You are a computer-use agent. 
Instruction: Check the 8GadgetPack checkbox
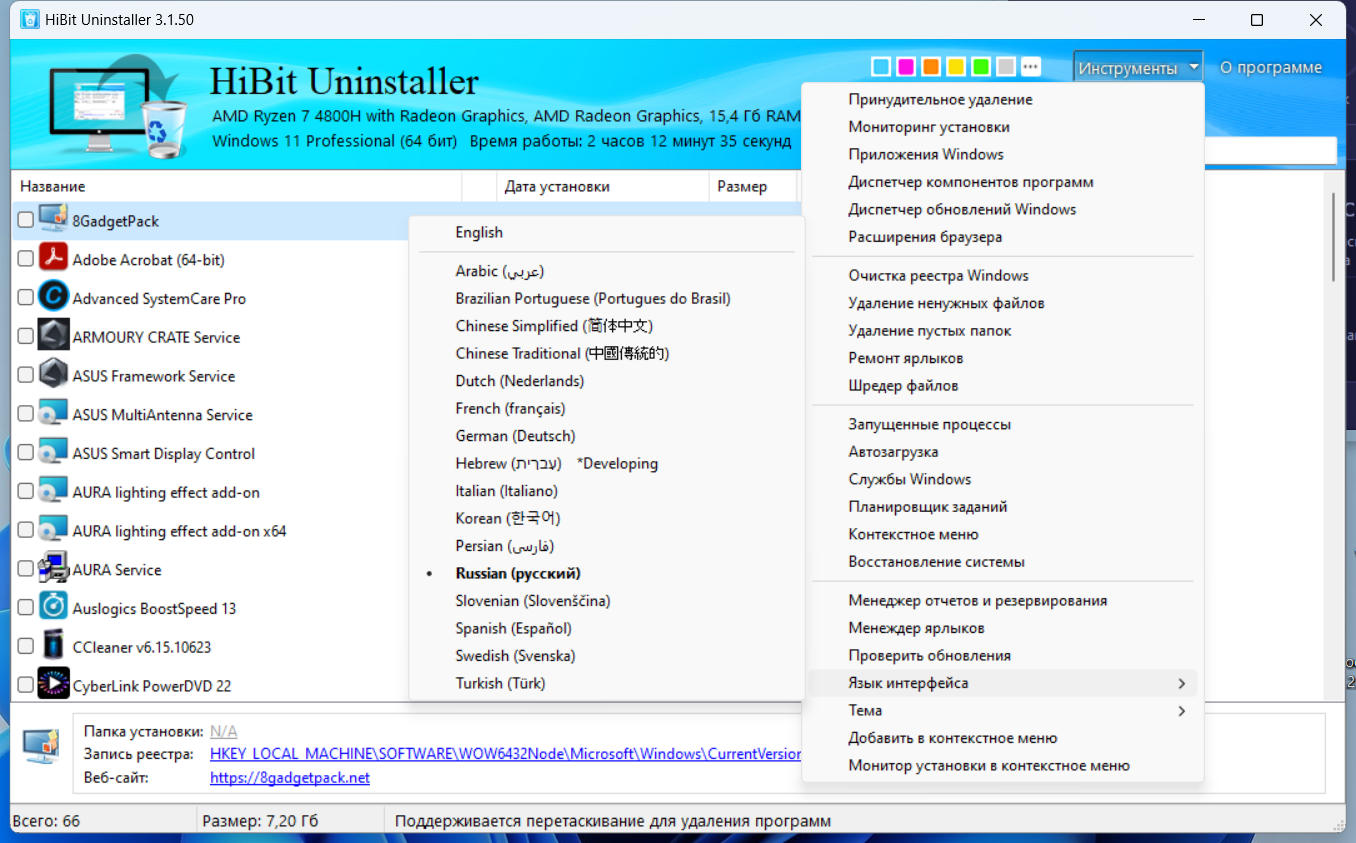coord(26,221)
